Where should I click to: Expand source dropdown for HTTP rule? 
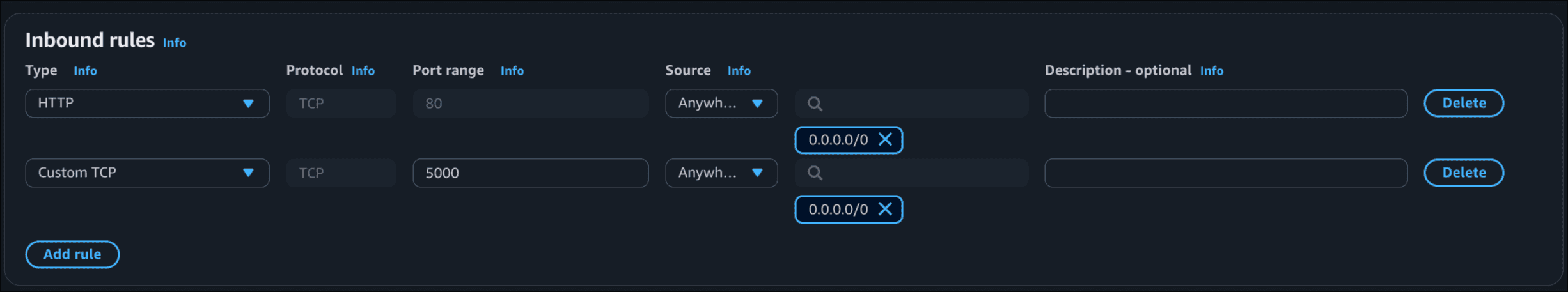(721, 104)
